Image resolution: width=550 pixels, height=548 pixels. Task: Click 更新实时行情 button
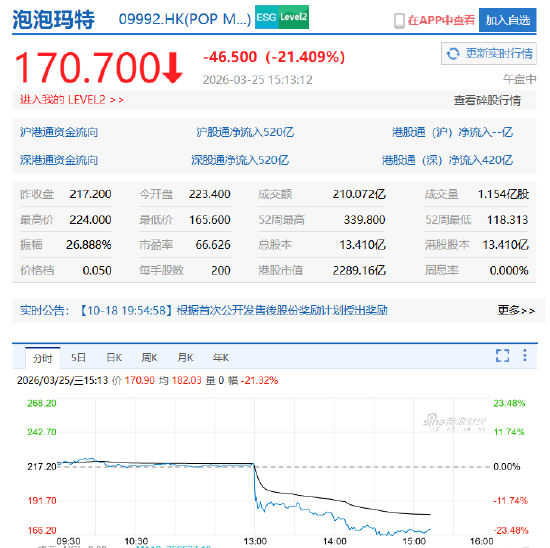coord(489,54)
